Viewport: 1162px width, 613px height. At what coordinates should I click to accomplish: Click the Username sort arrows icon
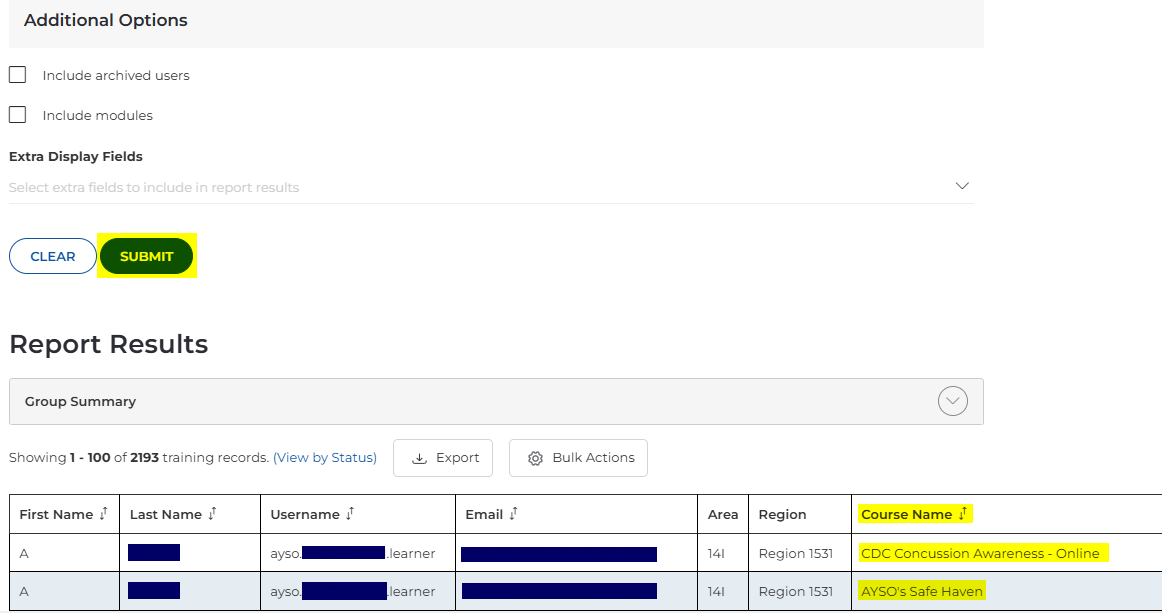(350, 514)
